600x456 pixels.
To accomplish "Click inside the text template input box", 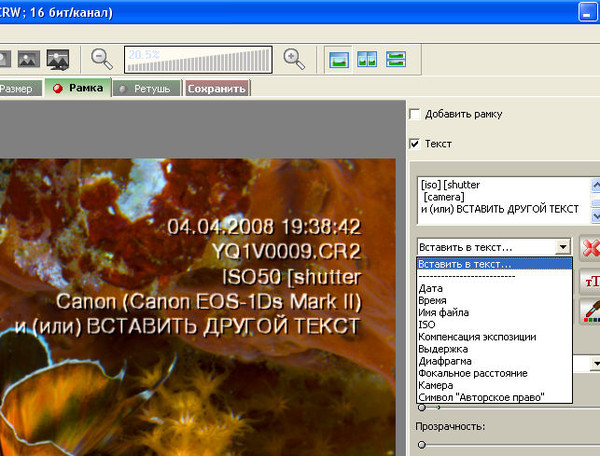I will 504,200.
